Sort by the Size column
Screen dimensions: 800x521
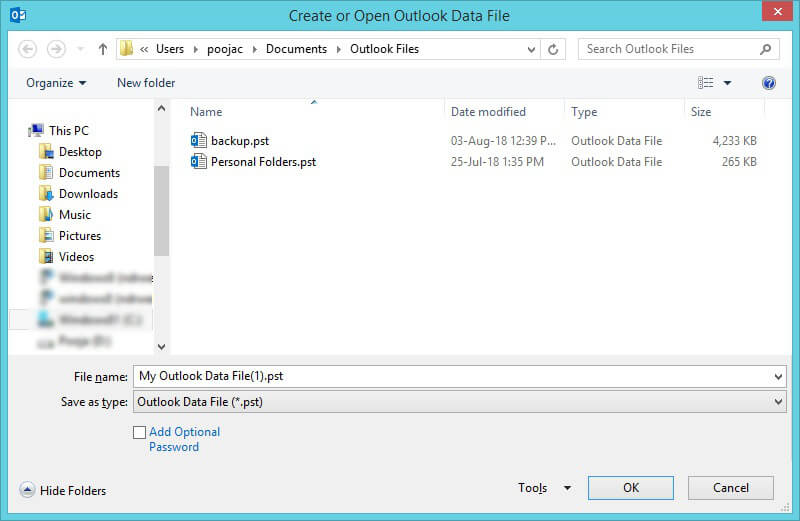(x=701, y=112)
